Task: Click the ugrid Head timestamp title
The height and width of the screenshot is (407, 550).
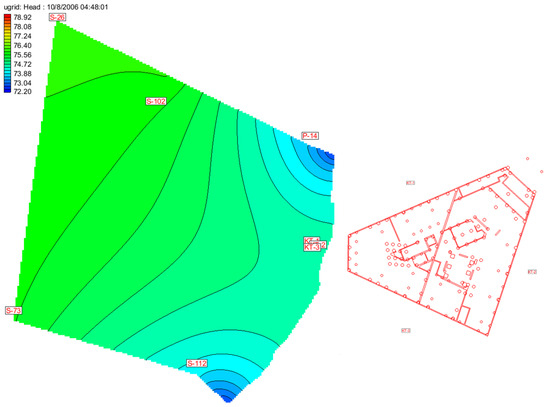Action: (55, 7)
